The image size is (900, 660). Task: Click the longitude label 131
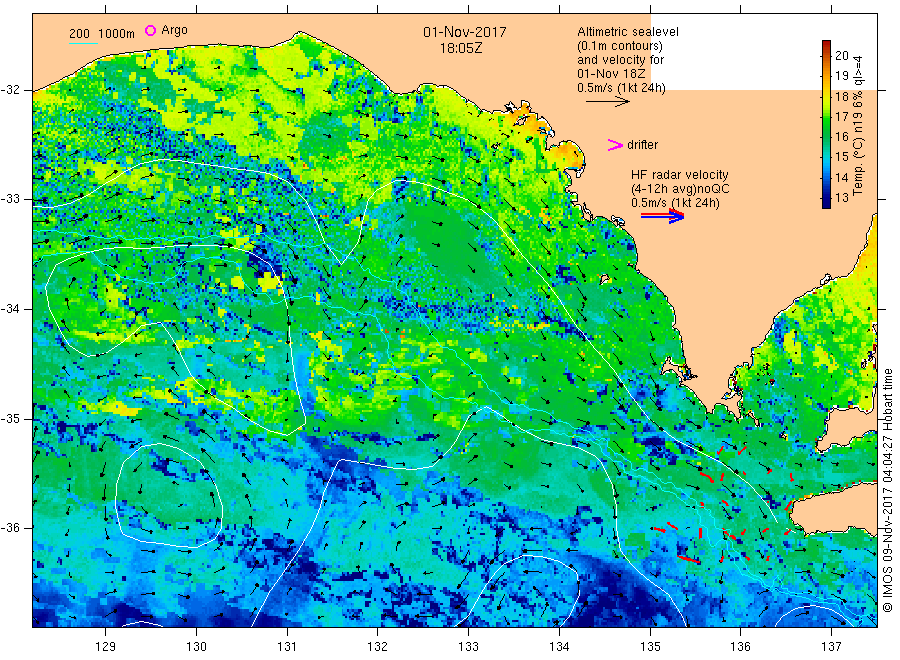[x=287, y=647]
